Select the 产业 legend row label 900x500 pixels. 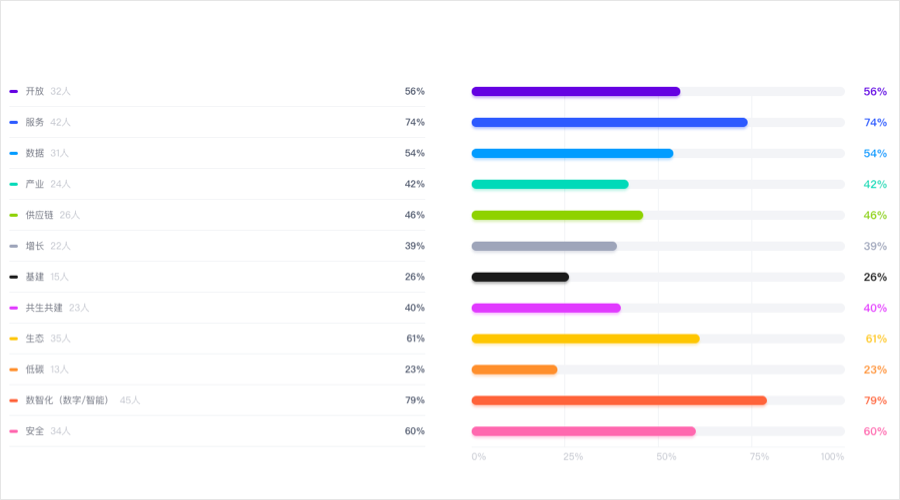point(35,184)
